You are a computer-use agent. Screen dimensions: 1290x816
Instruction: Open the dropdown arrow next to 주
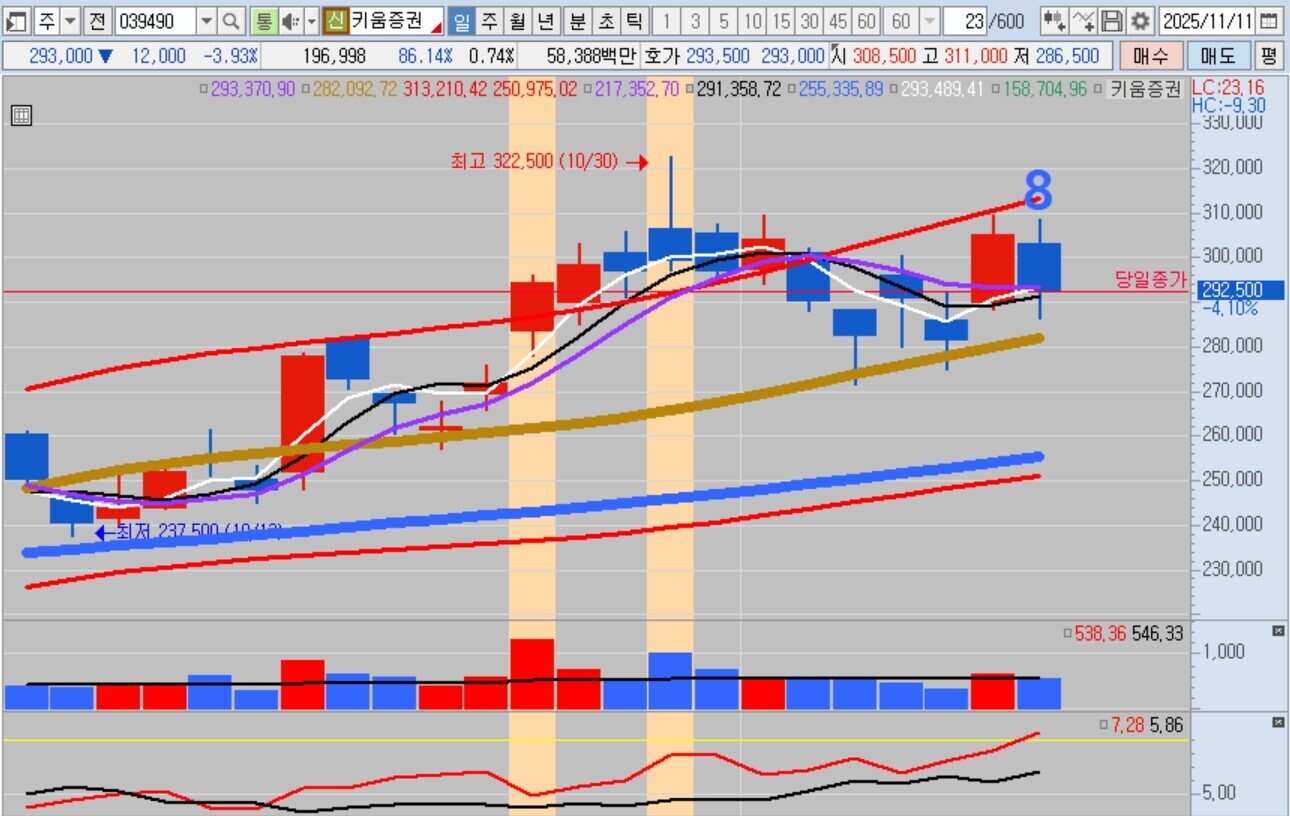[71, 20]
